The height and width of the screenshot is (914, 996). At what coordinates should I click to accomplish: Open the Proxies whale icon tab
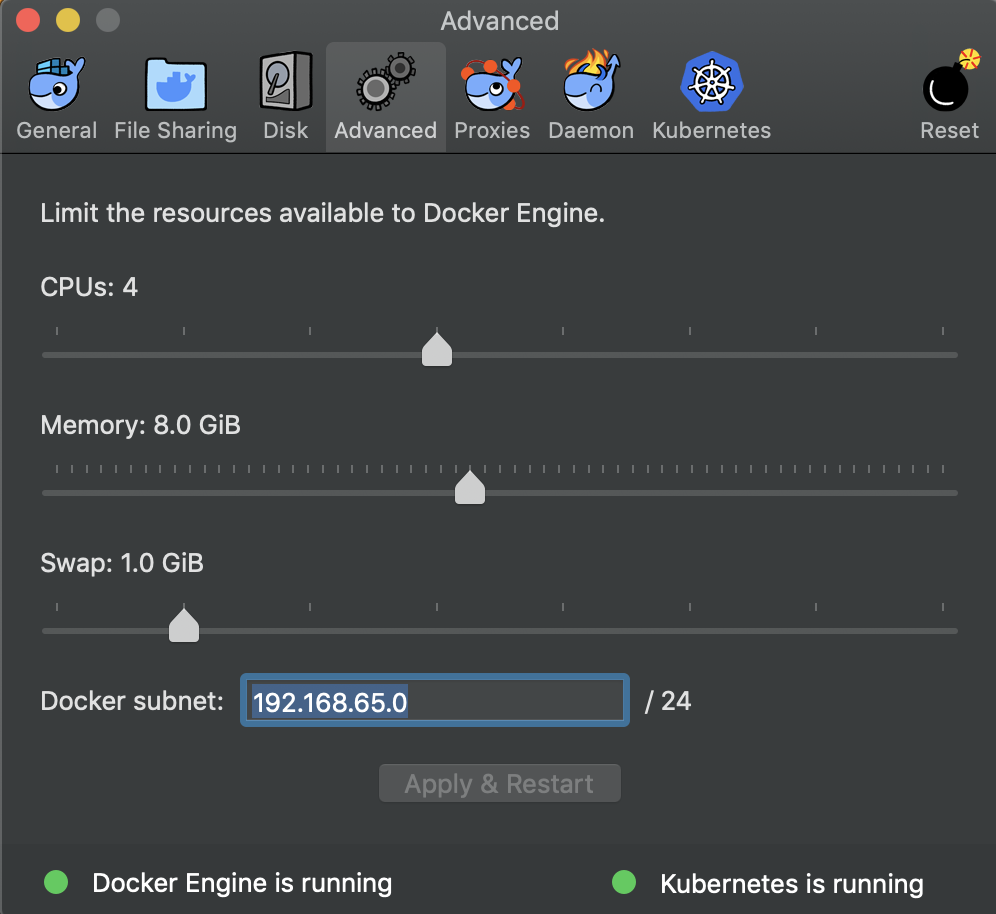coord(492,84)
